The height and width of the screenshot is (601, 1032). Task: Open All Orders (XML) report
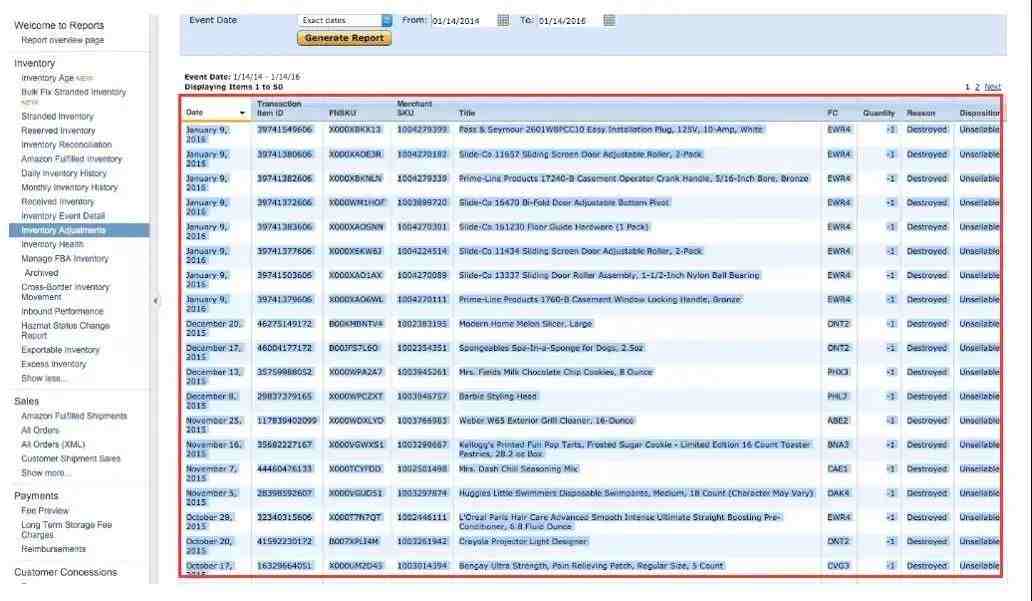point(53,445)
